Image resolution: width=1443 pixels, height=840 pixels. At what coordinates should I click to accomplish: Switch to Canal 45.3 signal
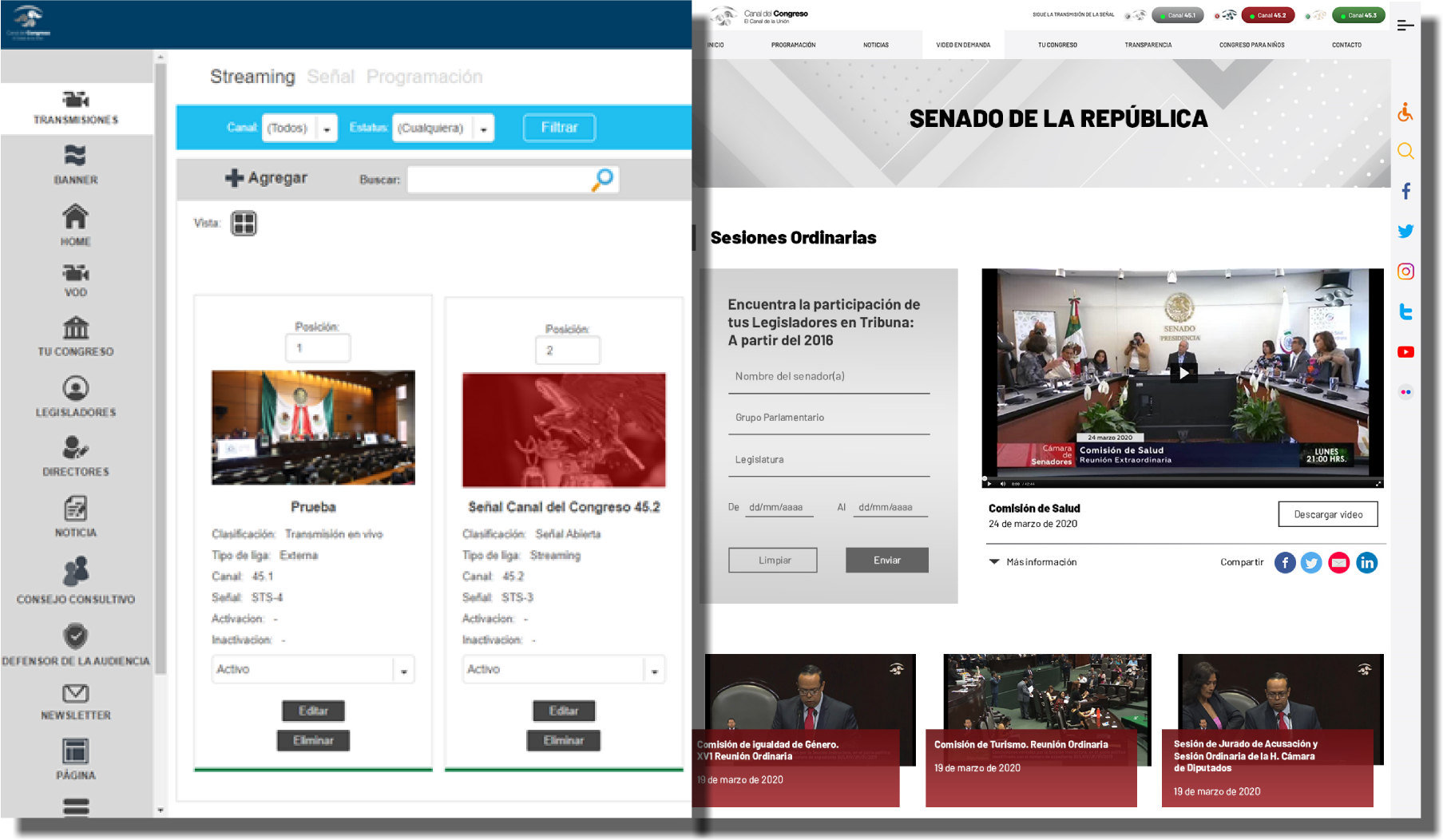tap(1358, 15)
